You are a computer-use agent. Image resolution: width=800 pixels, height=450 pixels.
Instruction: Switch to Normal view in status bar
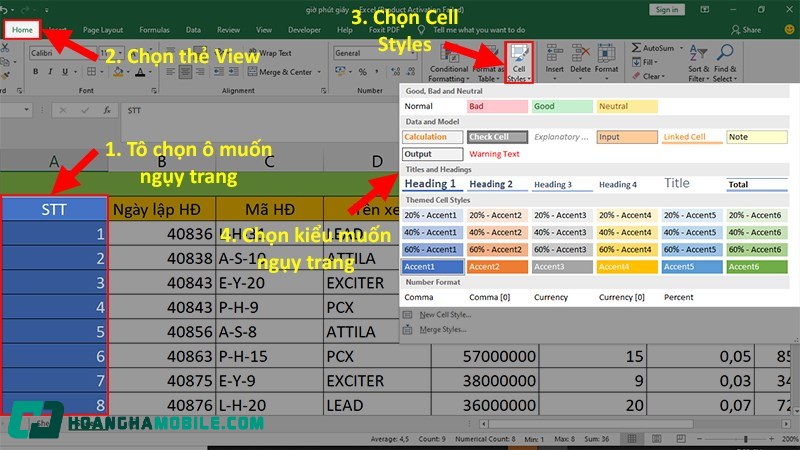click(x=632, y=439)
